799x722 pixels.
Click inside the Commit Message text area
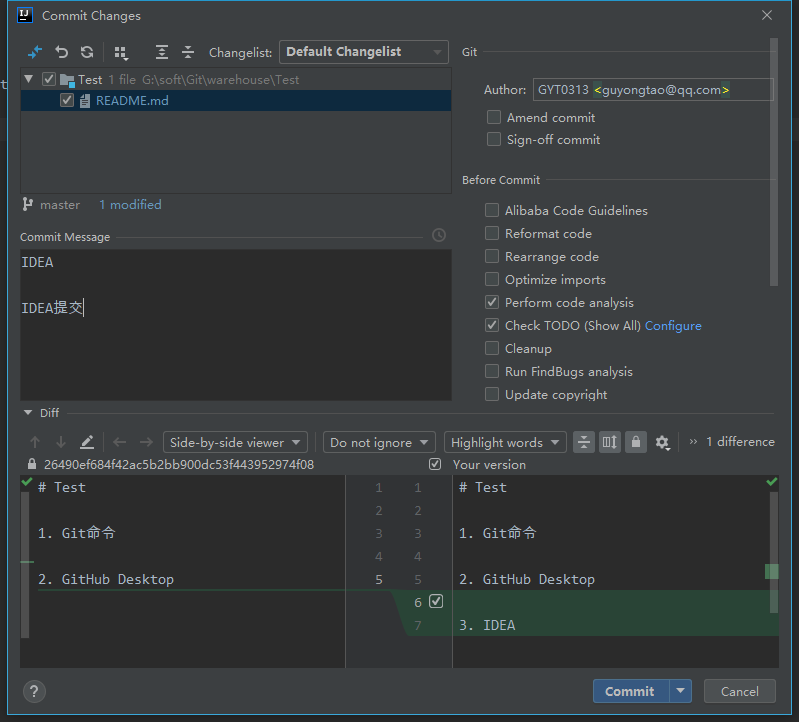coord(235,325)
